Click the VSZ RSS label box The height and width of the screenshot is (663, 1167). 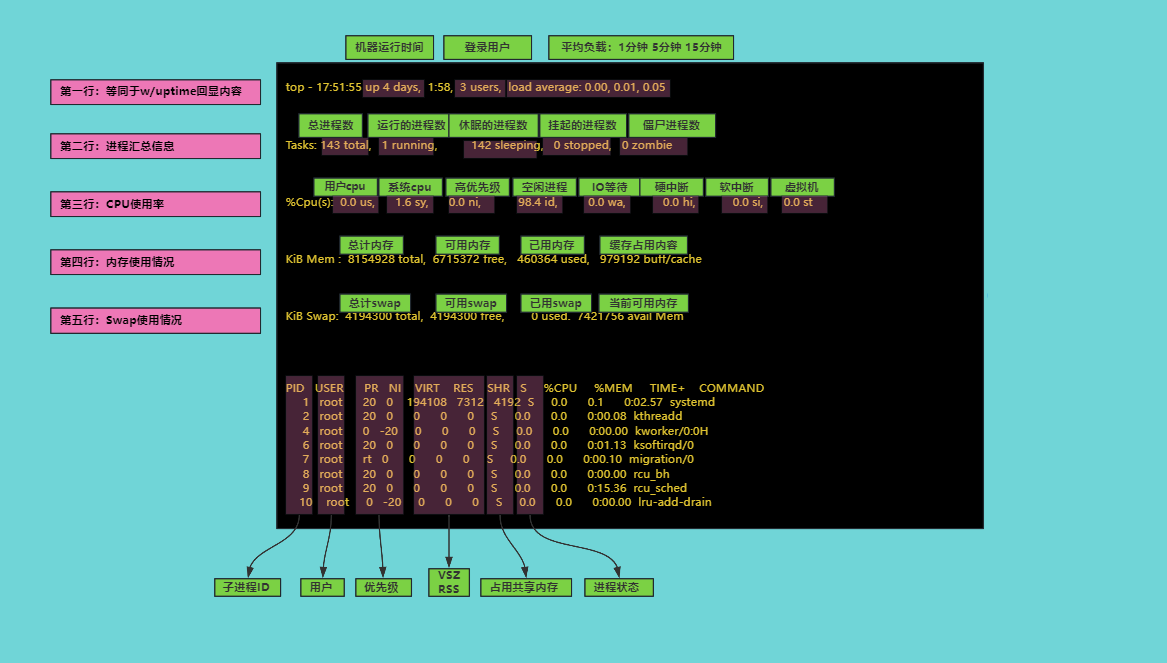click(x=449, y=582)
